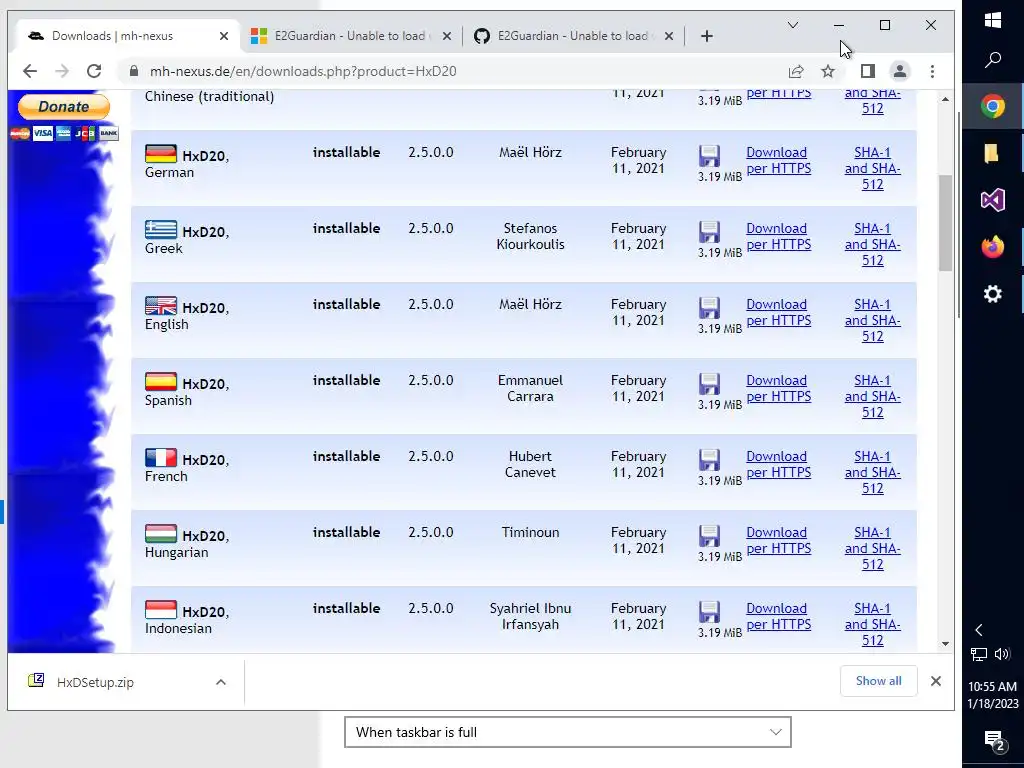Click the network tray icon

coord(978,654)
